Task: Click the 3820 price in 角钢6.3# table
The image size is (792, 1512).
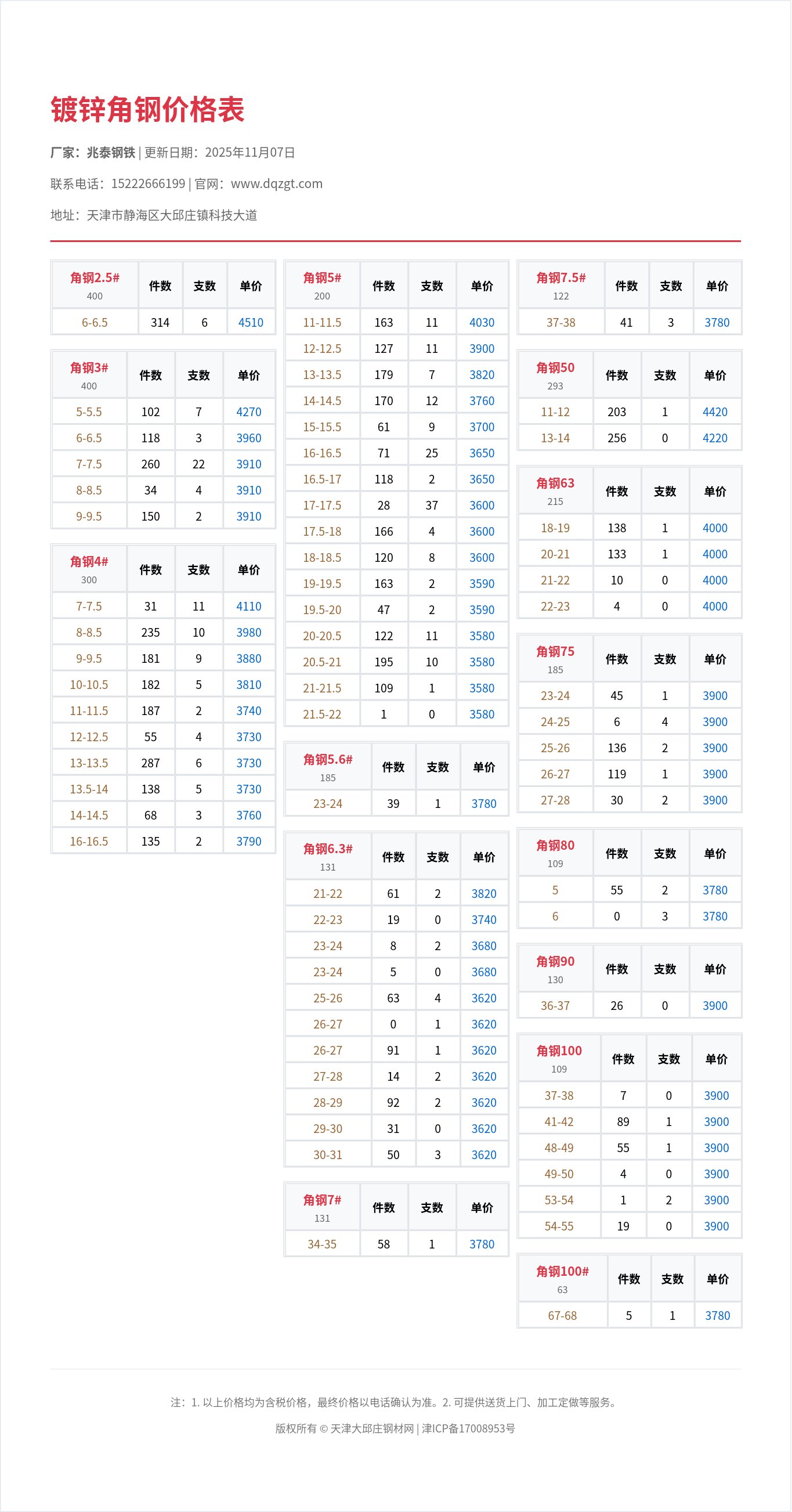Action: pos(483,893)
